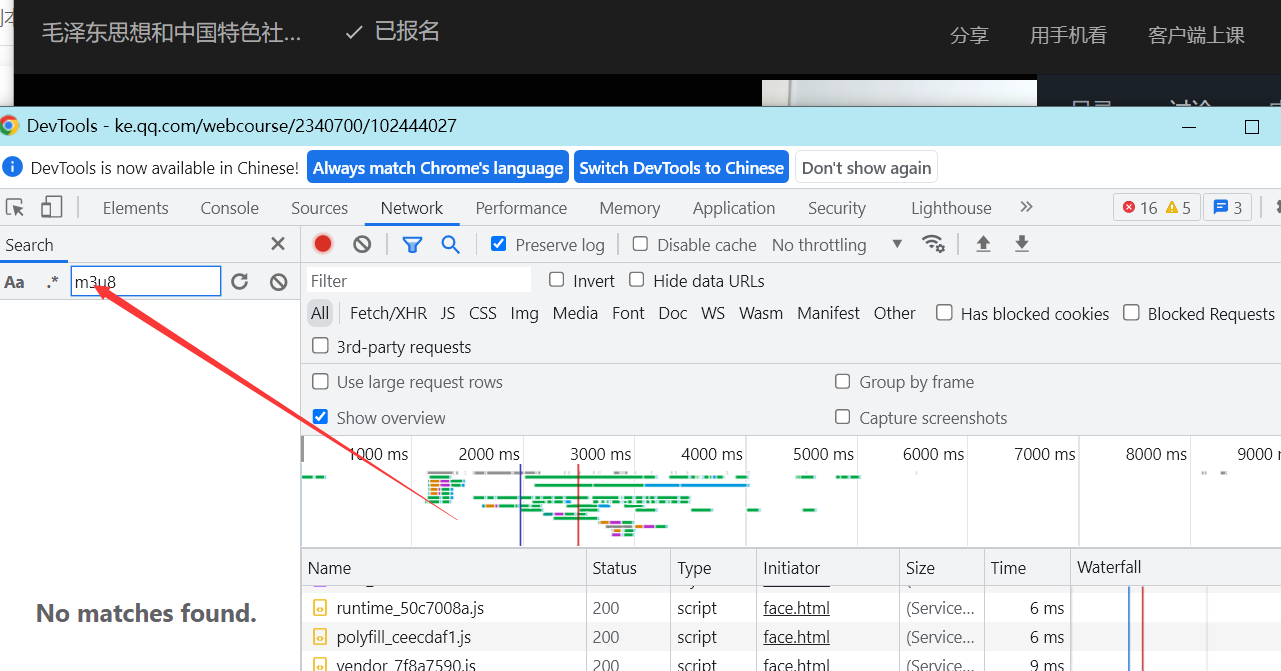Click 用手机看 on the course page
The height and width of the screenshot is (671, 1281).
[1068, 35]
